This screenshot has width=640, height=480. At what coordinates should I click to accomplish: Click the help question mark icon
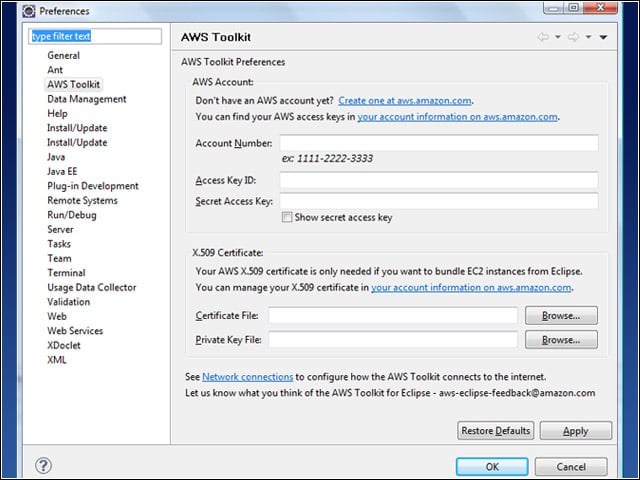pos(43,465)
